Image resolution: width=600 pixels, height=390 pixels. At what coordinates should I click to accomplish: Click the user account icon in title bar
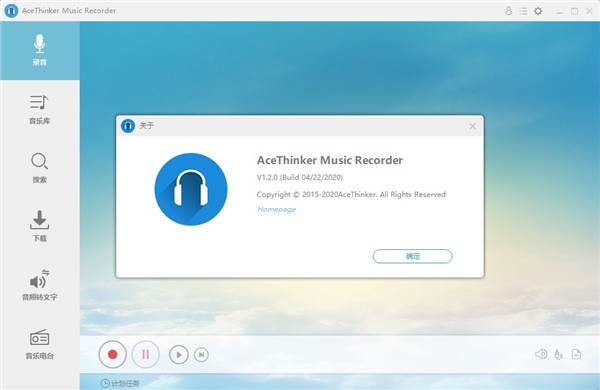tap(508, 11)
